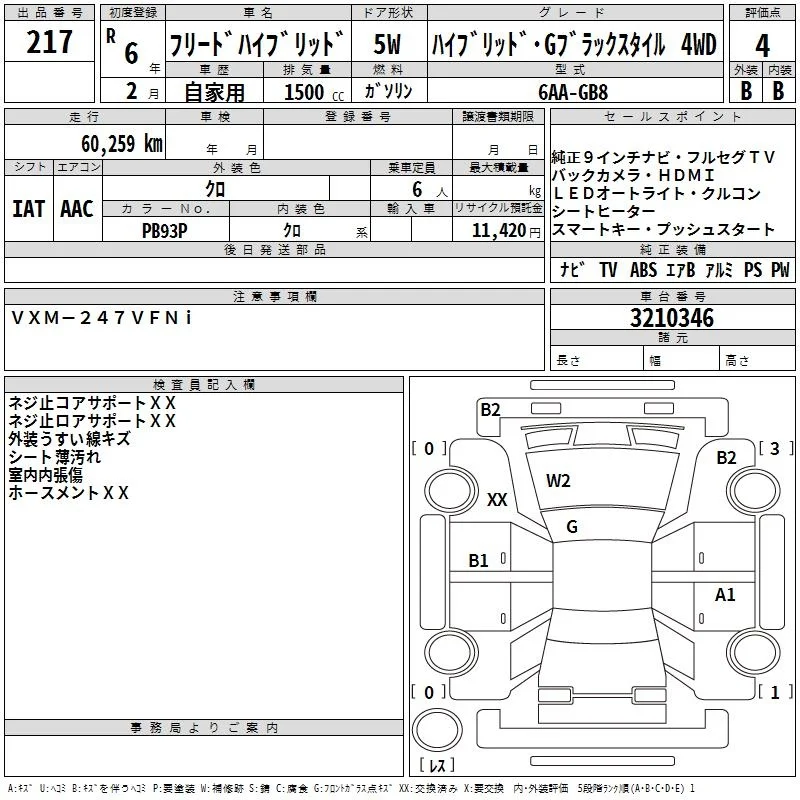Click the overall evaluation score 4
Viewport: 800px width, 800px height.
[762, 45]
